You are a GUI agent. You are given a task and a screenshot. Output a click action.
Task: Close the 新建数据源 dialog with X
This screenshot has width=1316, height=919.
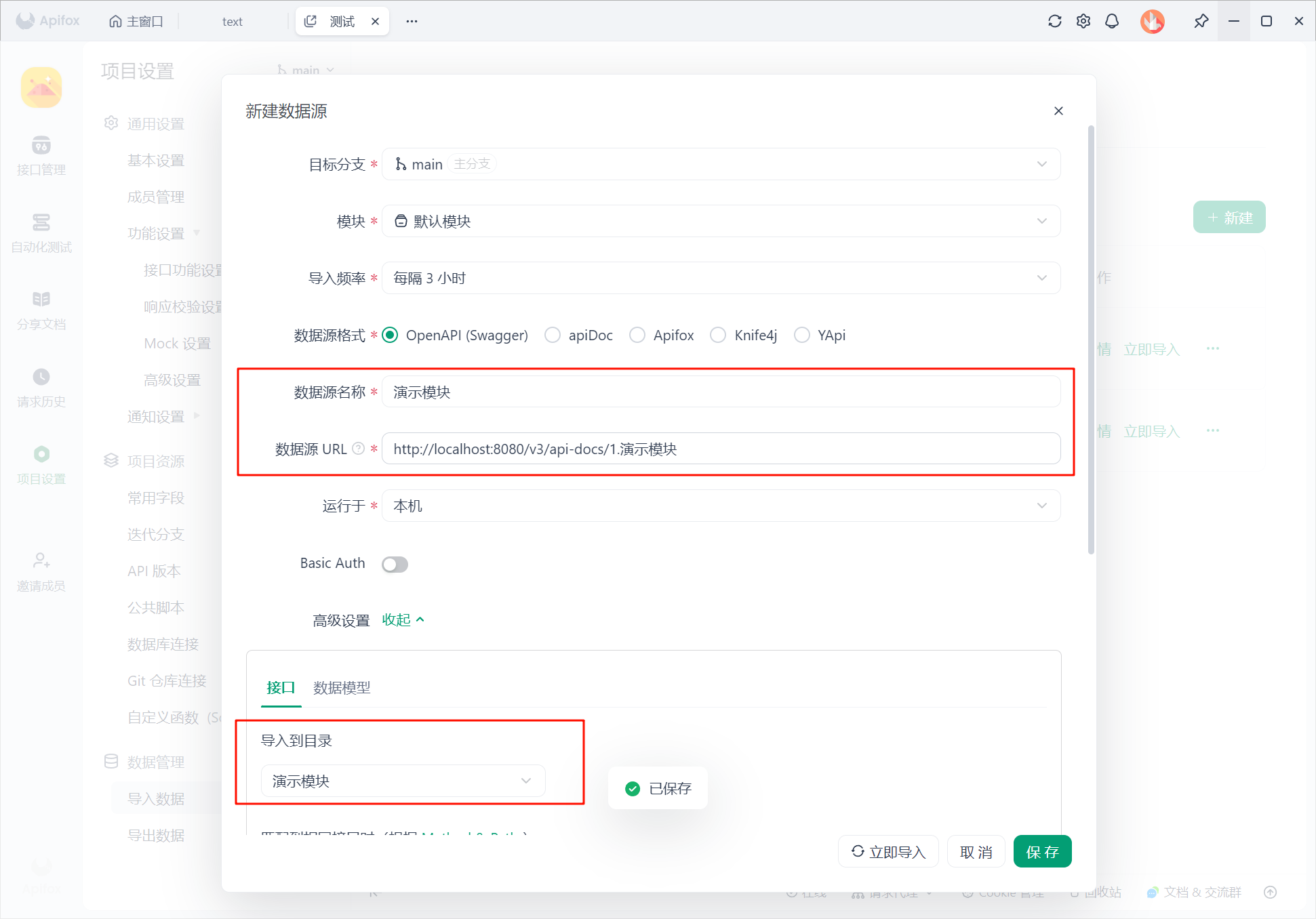tap(1058, 110)
